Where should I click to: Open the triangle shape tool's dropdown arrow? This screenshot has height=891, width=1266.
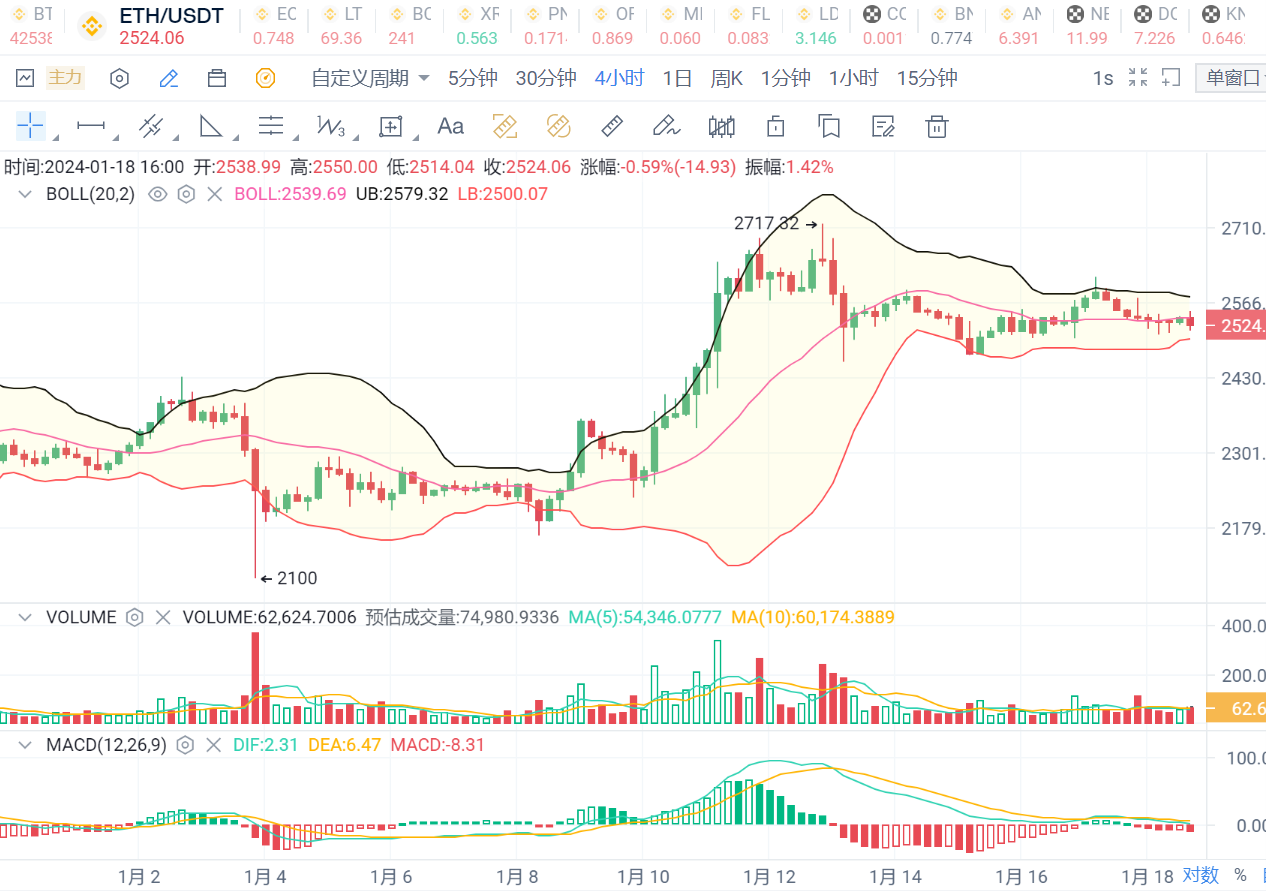(235, 136)
